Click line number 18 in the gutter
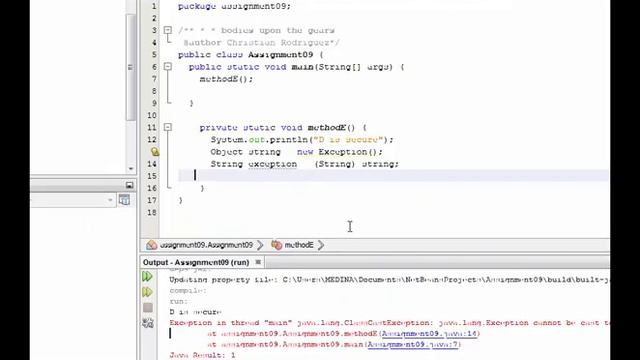640x360 pixels. pyautogui.click(x=152, y=212)
